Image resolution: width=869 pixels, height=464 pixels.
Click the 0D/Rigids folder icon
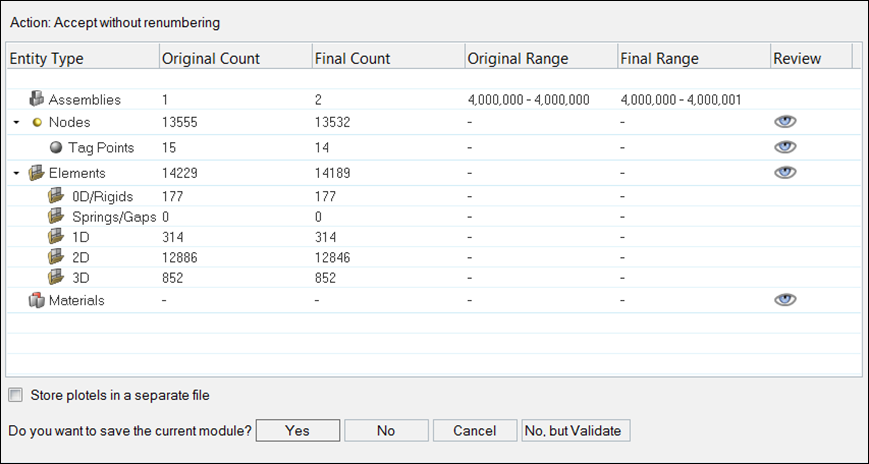(56, 196)
